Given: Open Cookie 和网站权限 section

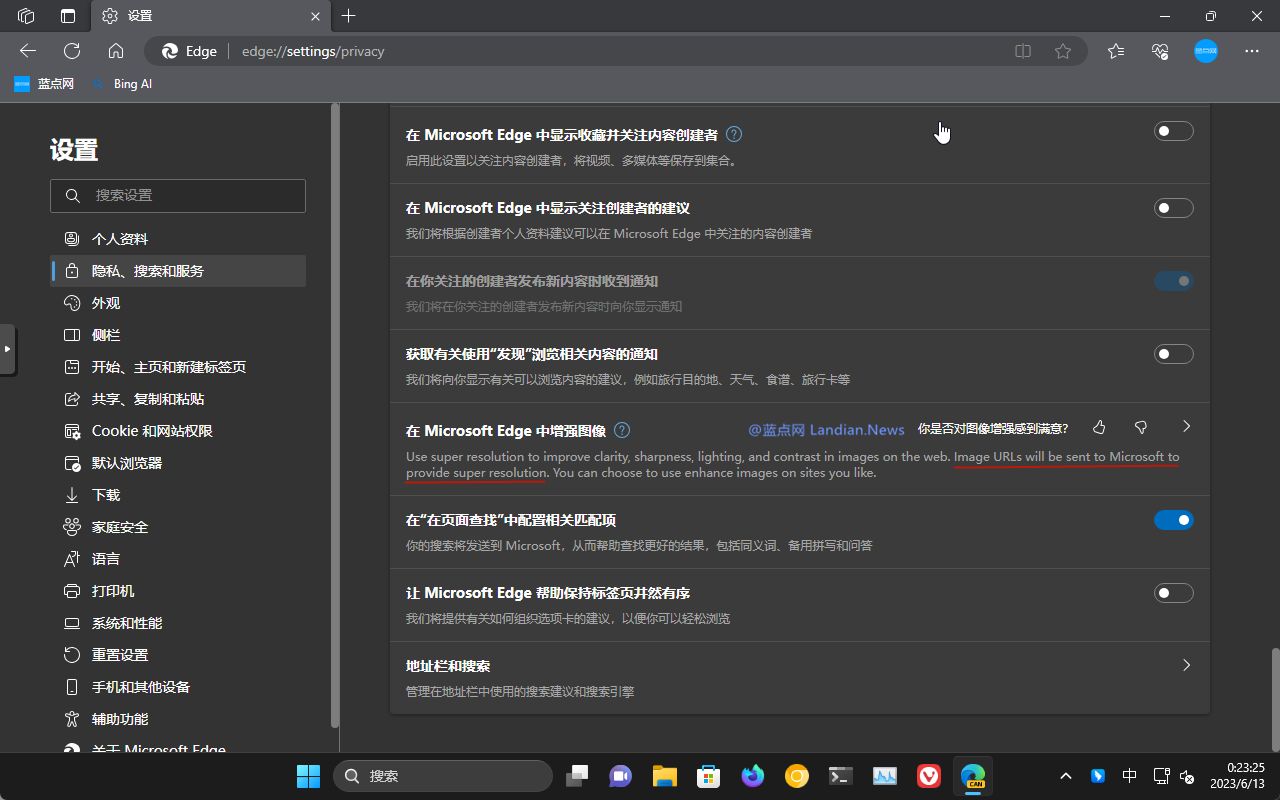Looking at the screenshot, I should [178, 431].
